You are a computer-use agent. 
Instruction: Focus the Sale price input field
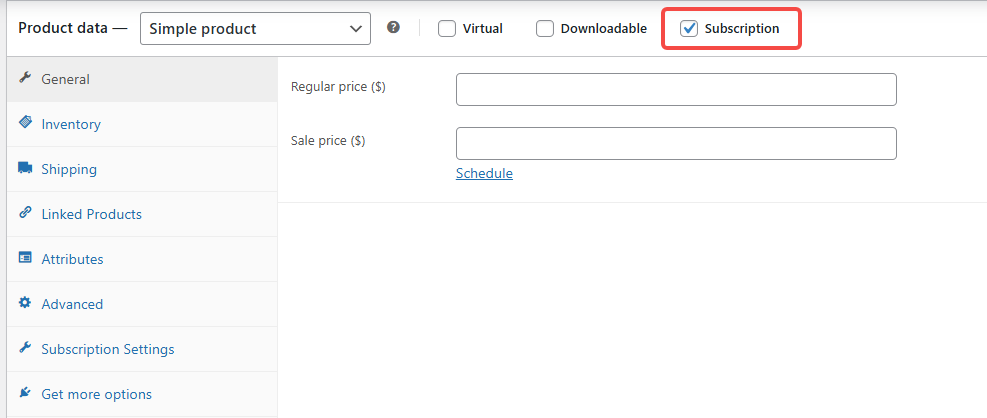(676, 143)
